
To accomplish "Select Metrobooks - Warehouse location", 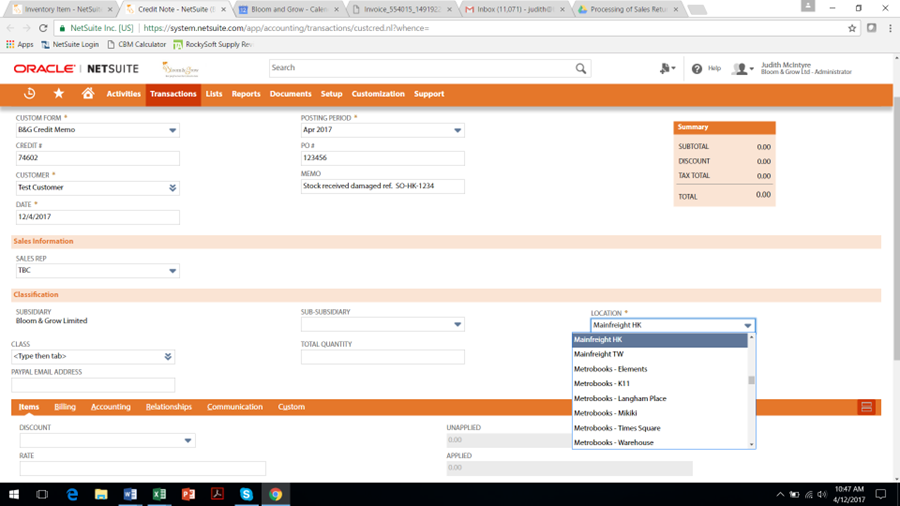I will click(660, 442).
